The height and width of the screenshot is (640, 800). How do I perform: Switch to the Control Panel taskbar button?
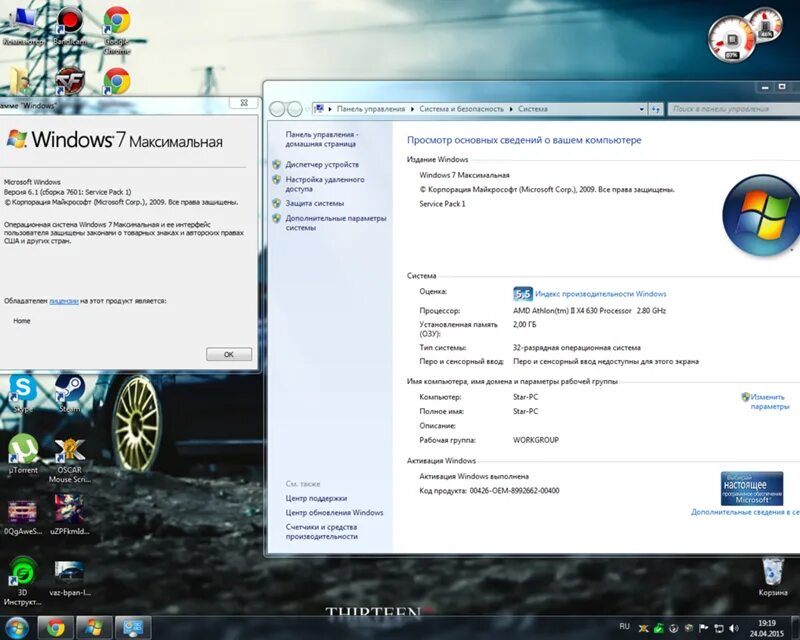point(133,628)
